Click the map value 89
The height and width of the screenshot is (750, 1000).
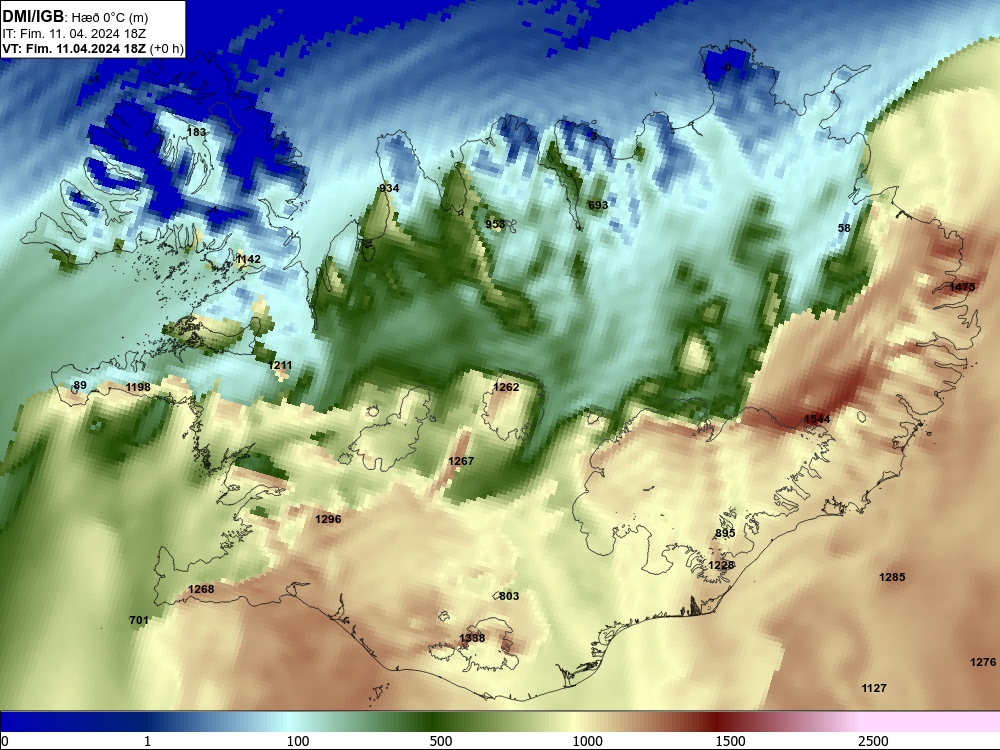point(80,385)
